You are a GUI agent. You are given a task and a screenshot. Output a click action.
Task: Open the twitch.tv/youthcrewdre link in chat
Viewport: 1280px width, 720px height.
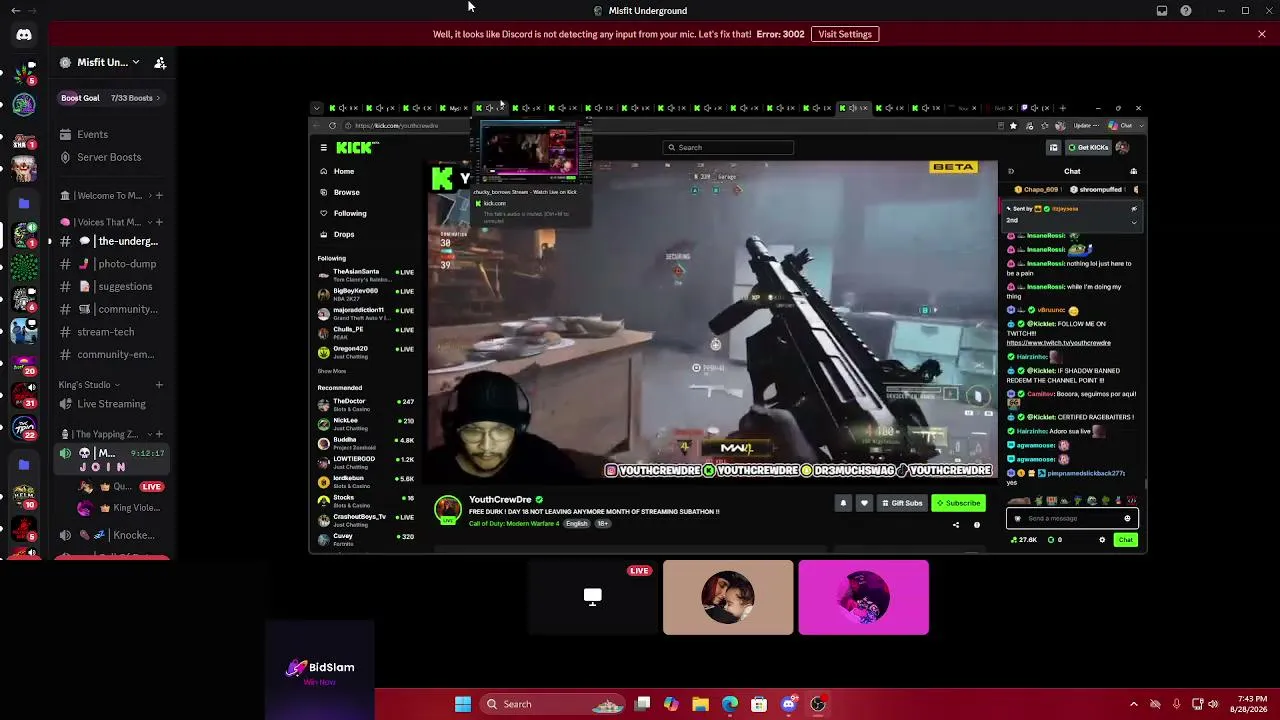(1058, 343)
